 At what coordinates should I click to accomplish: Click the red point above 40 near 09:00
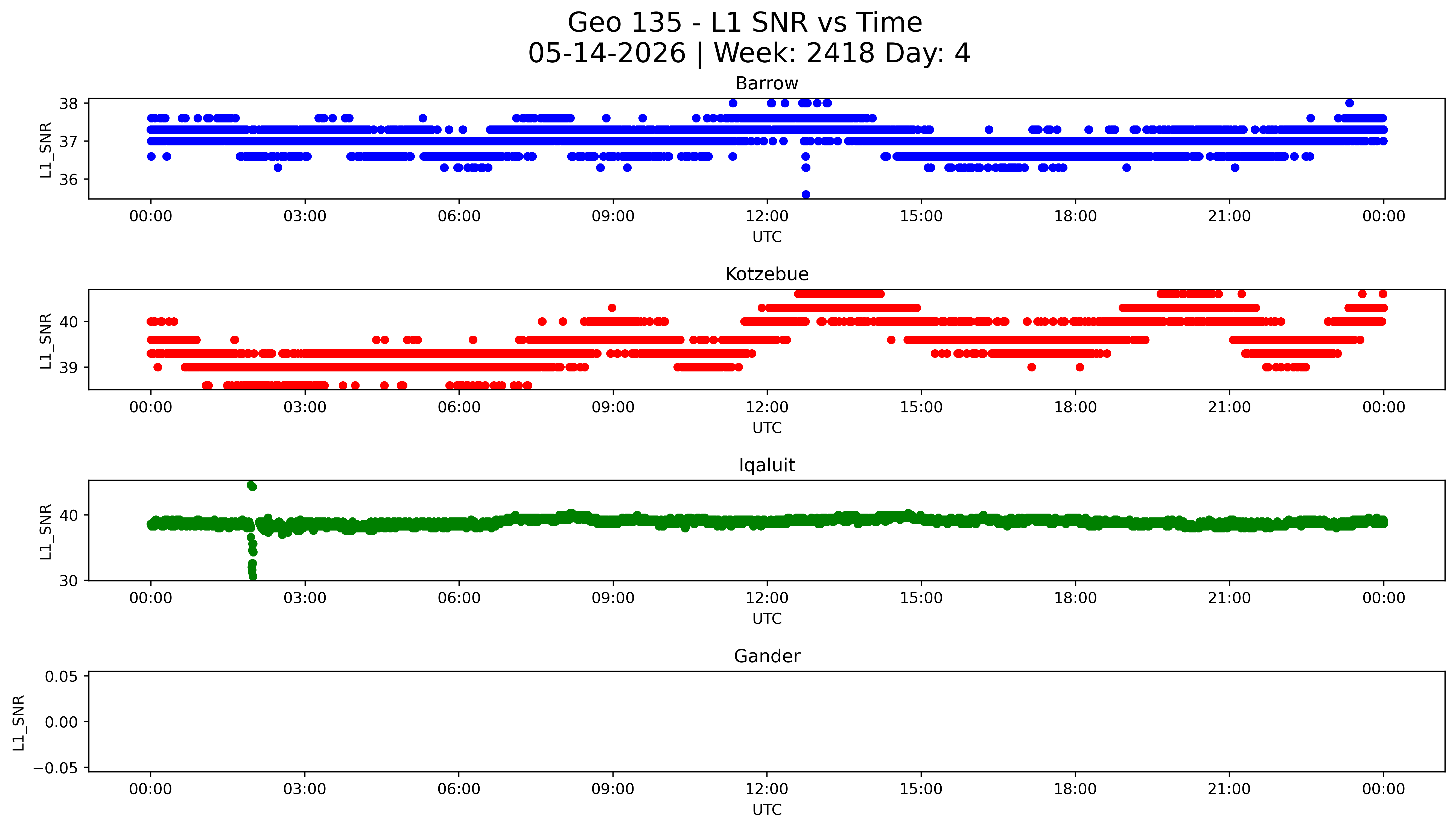[612, 308]
